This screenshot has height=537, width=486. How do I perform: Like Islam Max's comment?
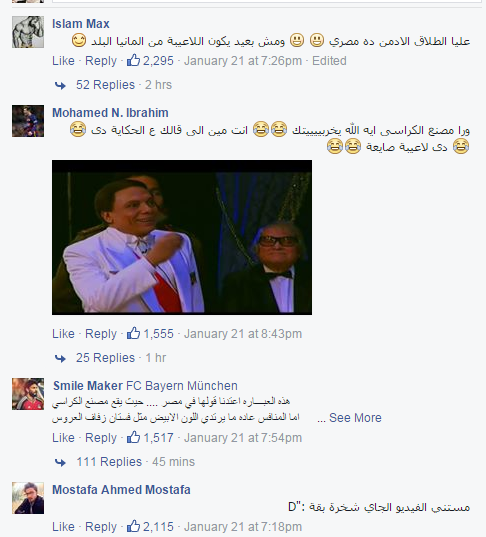tap(63, 61)
